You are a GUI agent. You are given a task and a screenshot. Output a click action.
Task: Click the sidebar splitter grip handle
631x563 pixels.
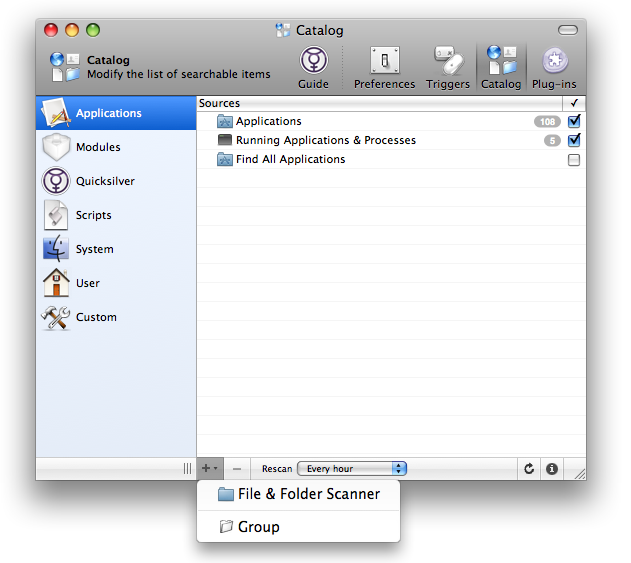click(x=187, y=469)
